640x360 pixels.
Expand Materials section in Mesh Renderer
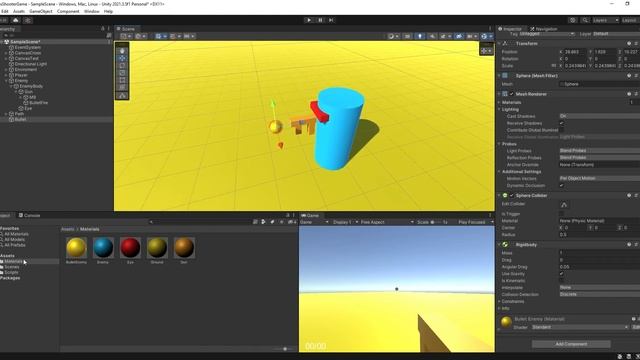pos(500,102)
